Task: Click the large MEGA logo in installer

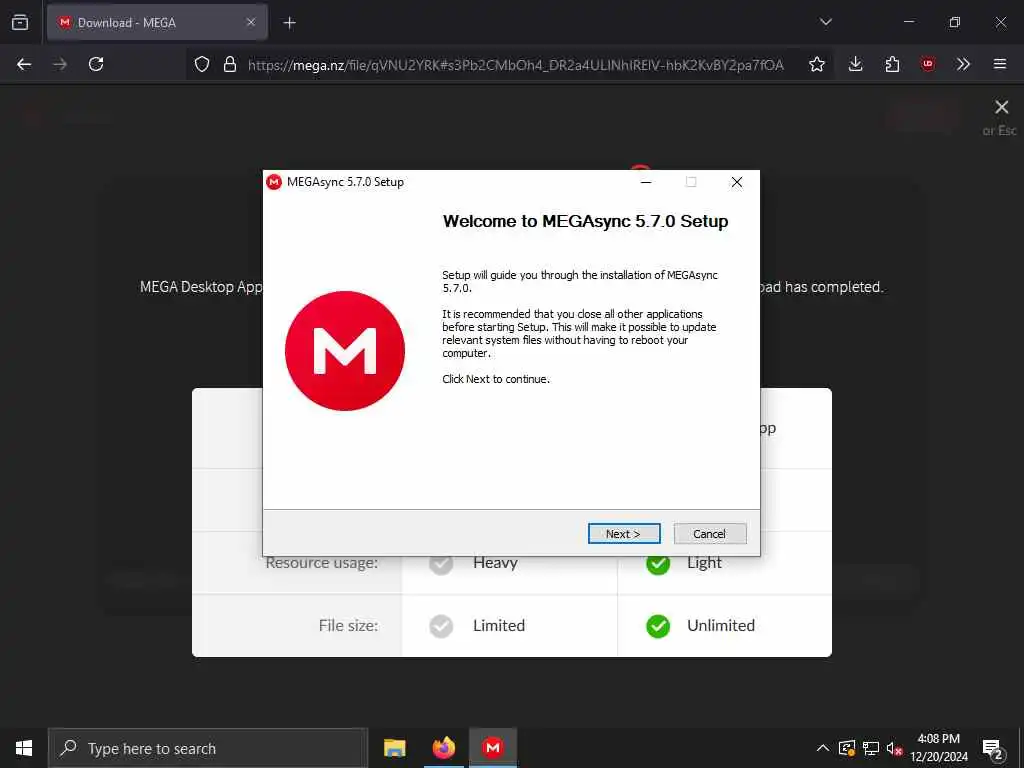Action: pos(345,351)
